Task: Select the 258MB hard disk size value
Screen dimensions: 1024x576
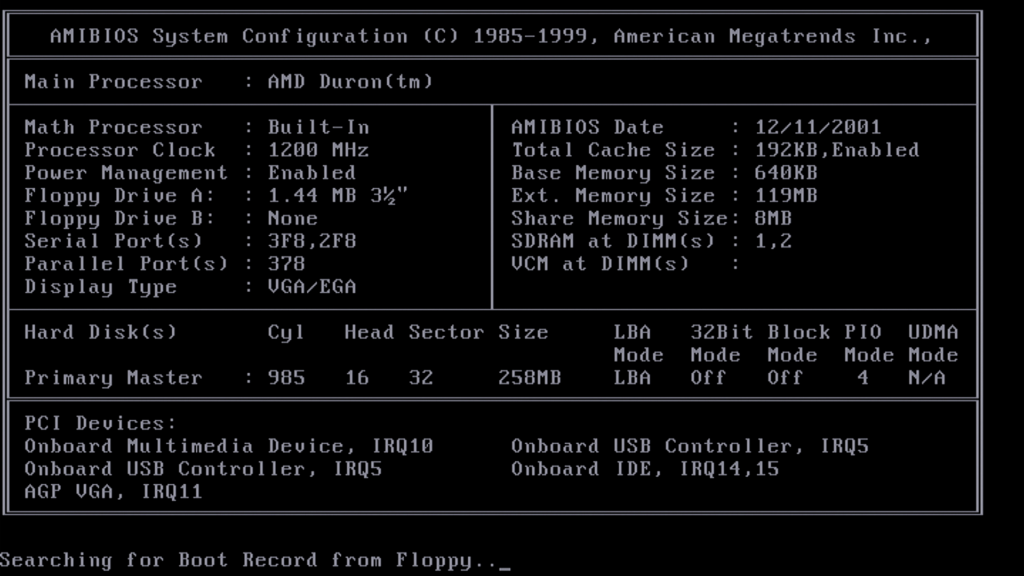Action: click(529, 378)
